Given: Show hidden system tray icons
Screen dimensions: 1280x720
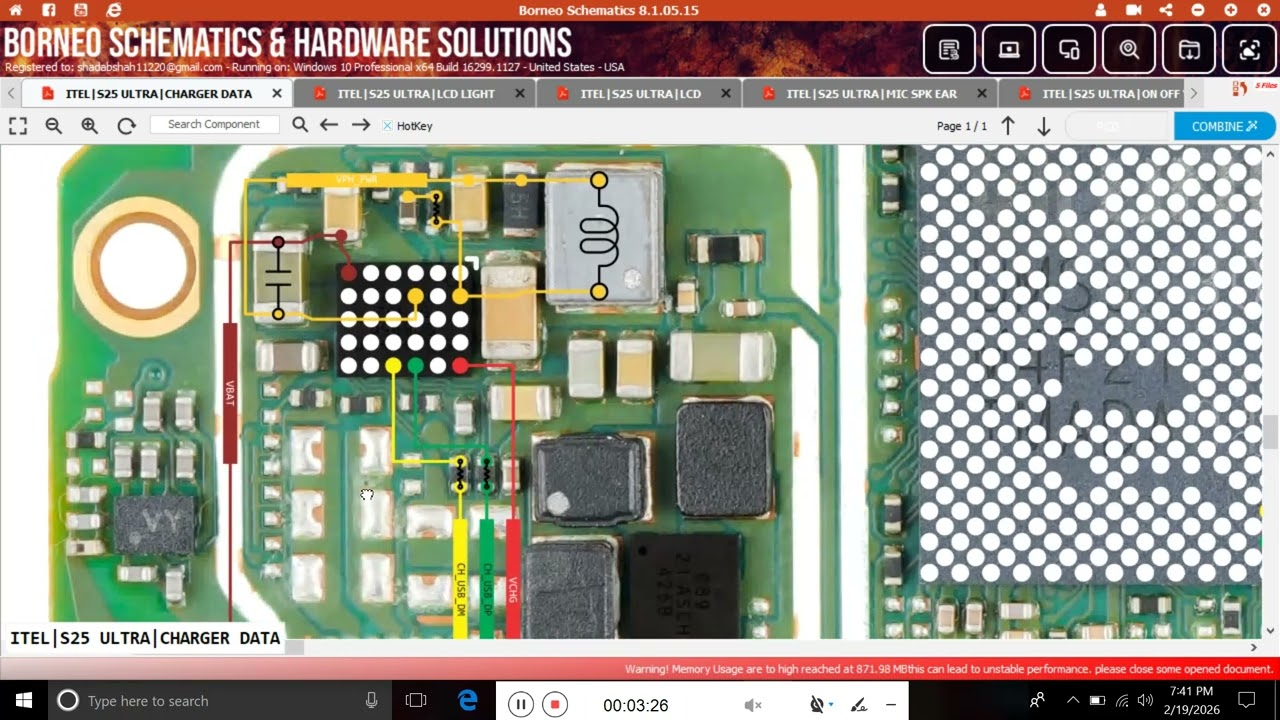Looking at the screenshot, I should pyautogui.click(x=1073, y=700).
